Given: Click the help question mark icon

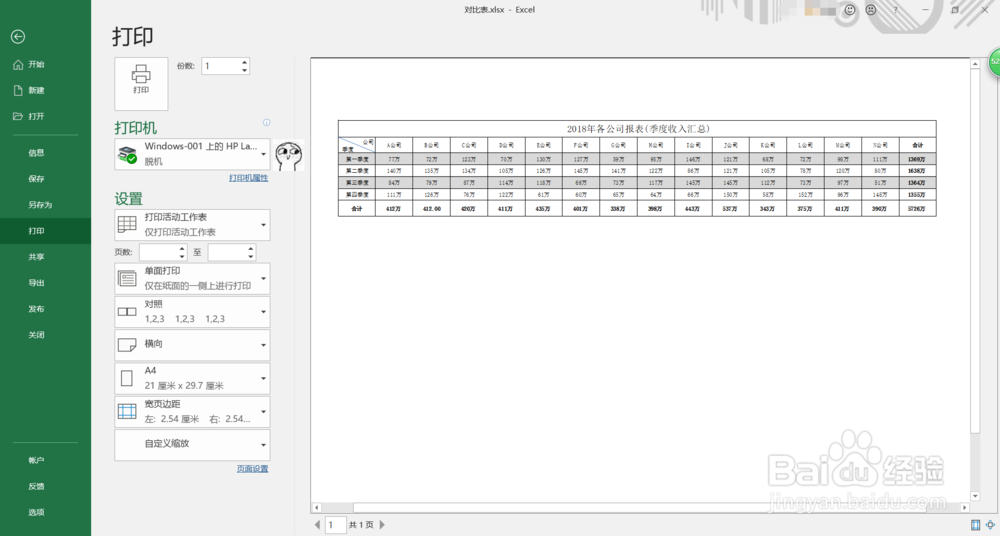Looking at the screenshot, I should 895,10.
